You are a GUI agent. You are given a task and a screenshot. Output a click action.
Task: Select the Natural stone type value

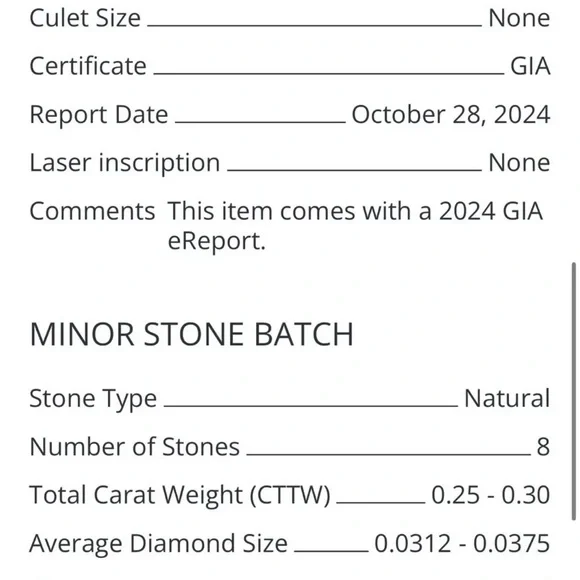tap(507, 399)
